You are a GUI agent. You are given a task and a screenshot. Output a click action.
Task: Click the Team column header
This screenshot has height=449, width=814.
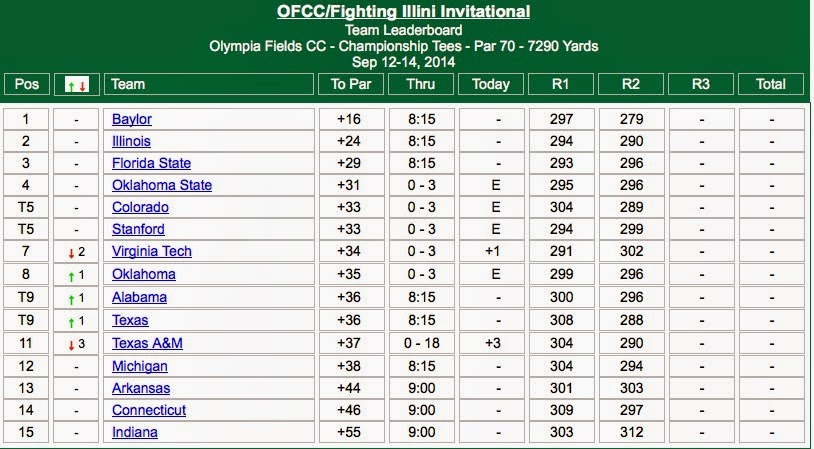click(x=209, y=84)
